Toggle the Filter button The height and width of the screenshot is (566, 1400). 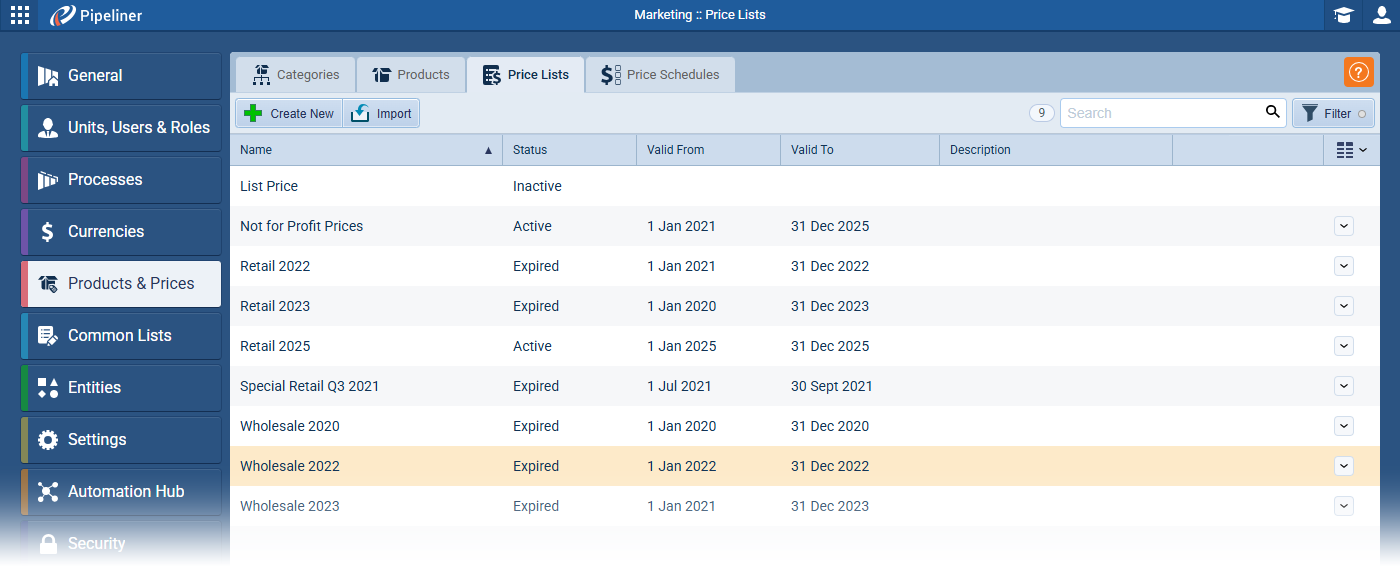pos(1333,113)
